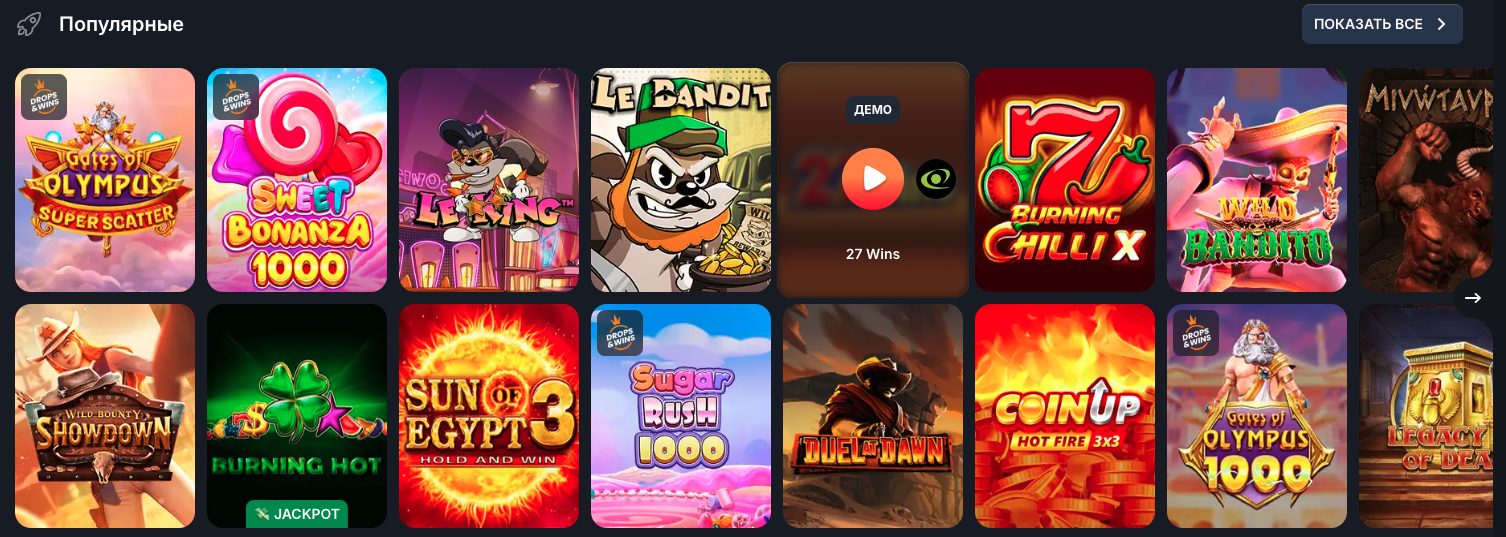Open the Le King game tile
This screenshot has height=537, width=1506.
click(x=489, y=180)
